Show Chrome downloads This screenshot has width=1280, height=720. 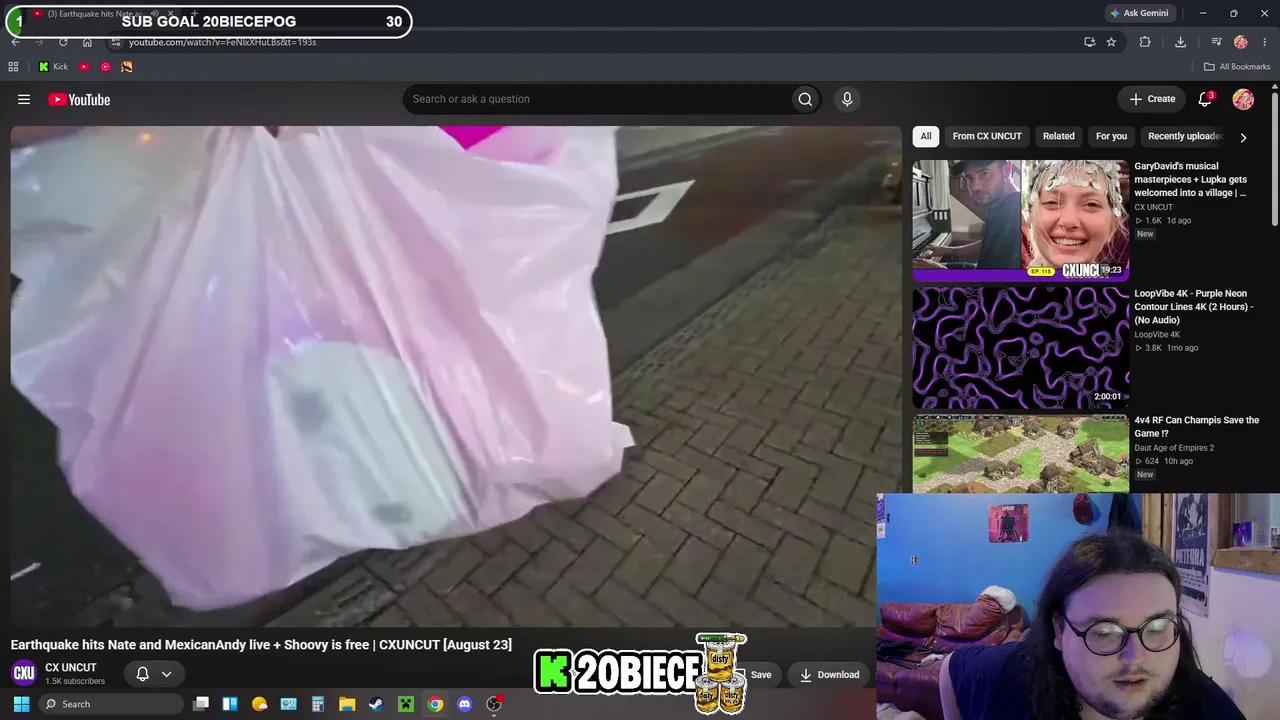(x=1180, y=42)
